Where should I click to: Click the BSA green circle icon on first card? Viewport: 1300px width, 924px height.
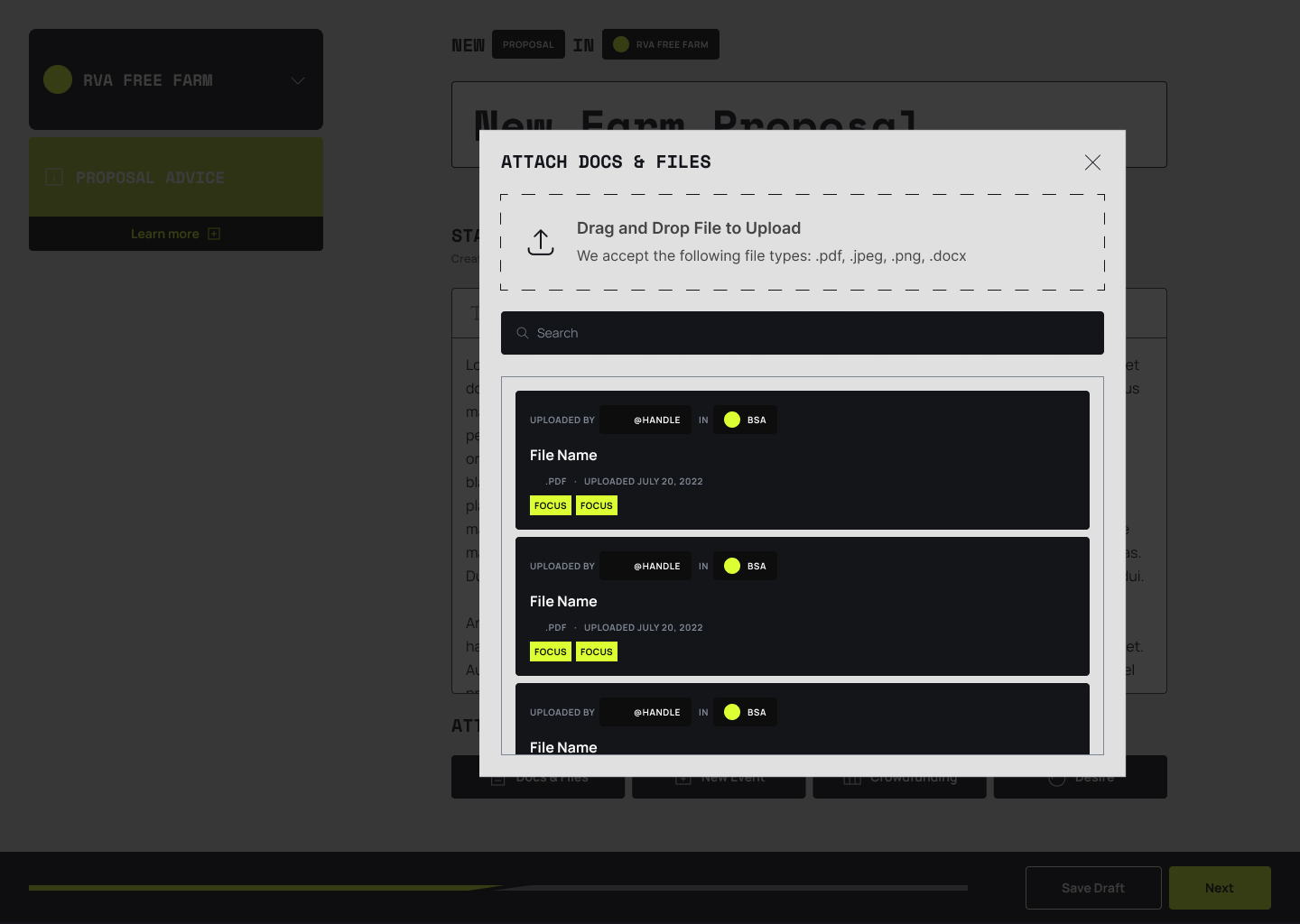732,420
